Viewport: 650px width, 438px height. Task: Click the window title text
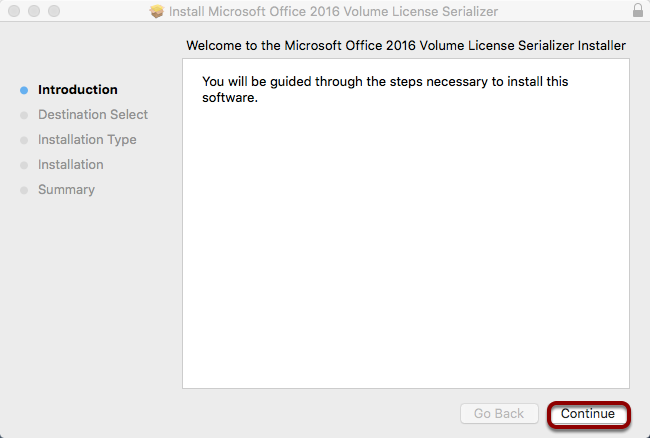(333, 11)
